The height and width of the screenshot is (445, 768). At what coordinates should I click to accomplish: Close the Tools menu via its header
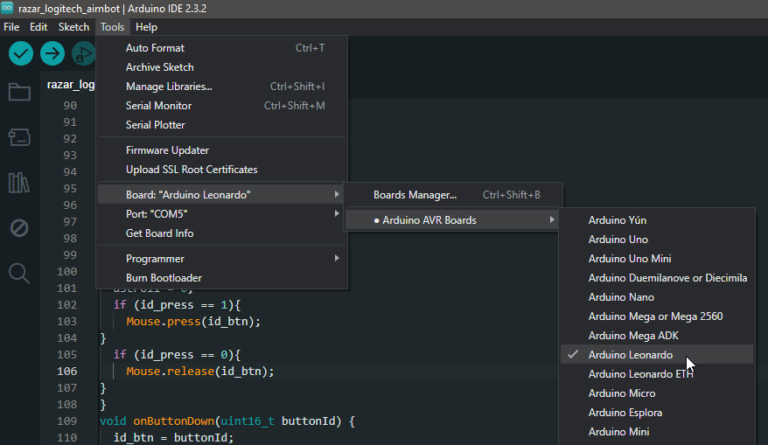point(112,27)
